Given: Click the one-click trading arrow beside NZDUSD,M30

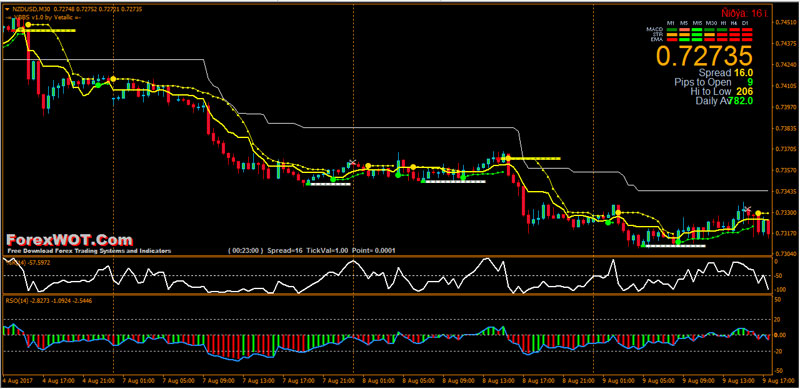Looking at the screenshot, I should 7,10.
